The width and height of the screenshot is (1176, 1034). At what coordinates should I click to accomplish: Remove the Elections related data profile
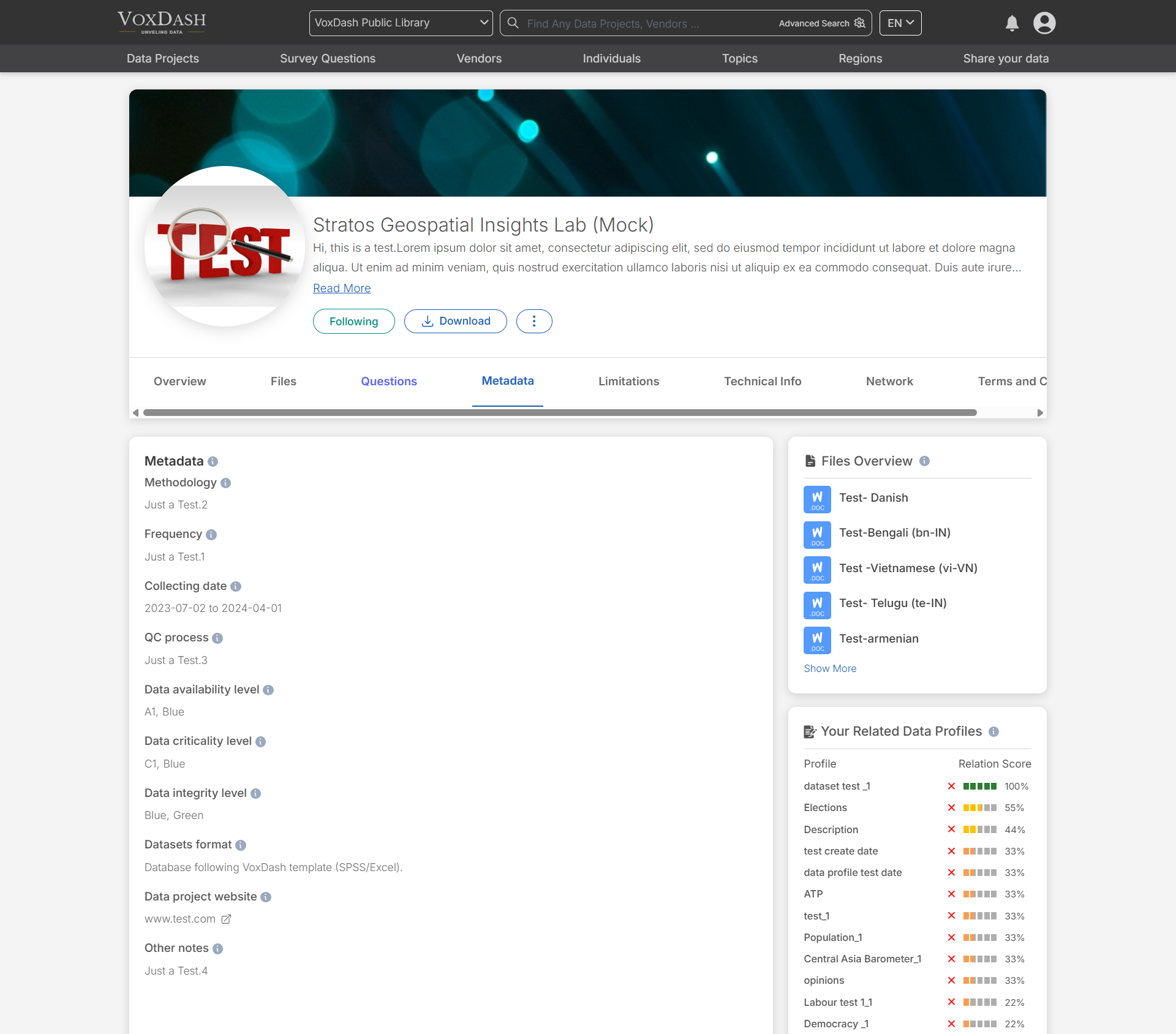pos(951,808)
